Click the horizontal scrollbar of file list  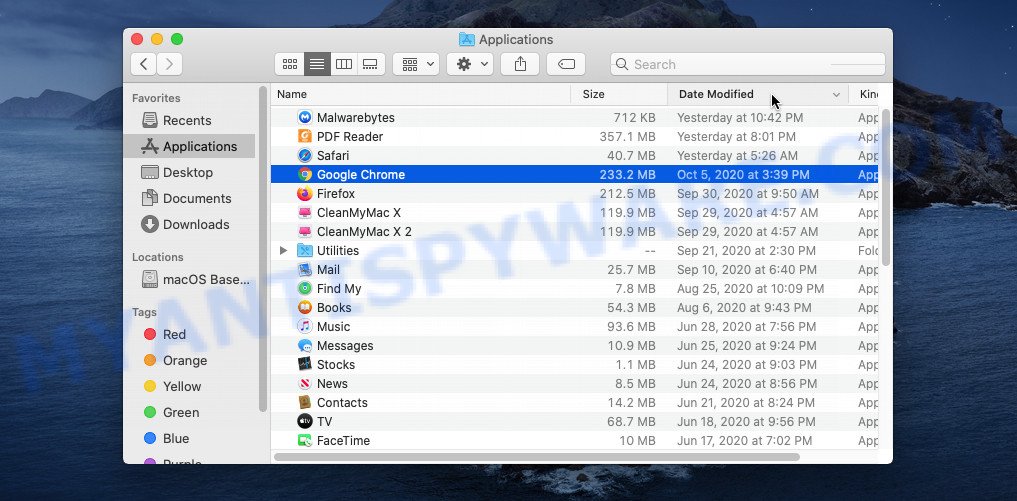coord(537,457)
